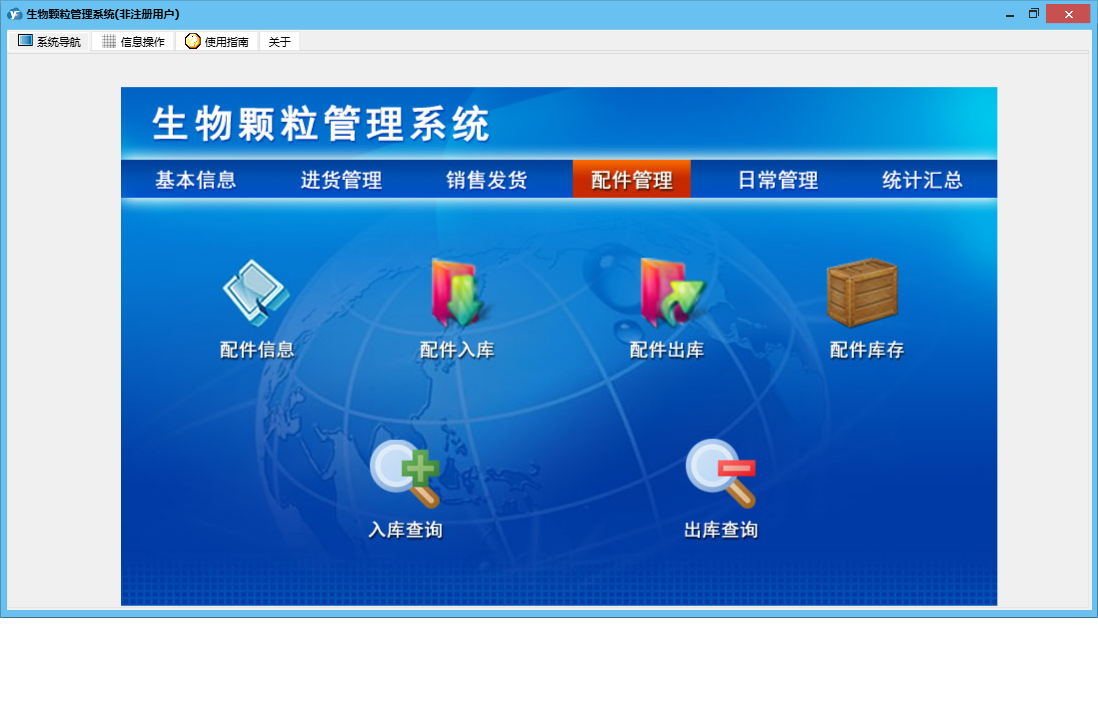Open the 出库查询 magnifier minus icon
The height and width of the screenshot is (722, 1098).
(721, 473)
